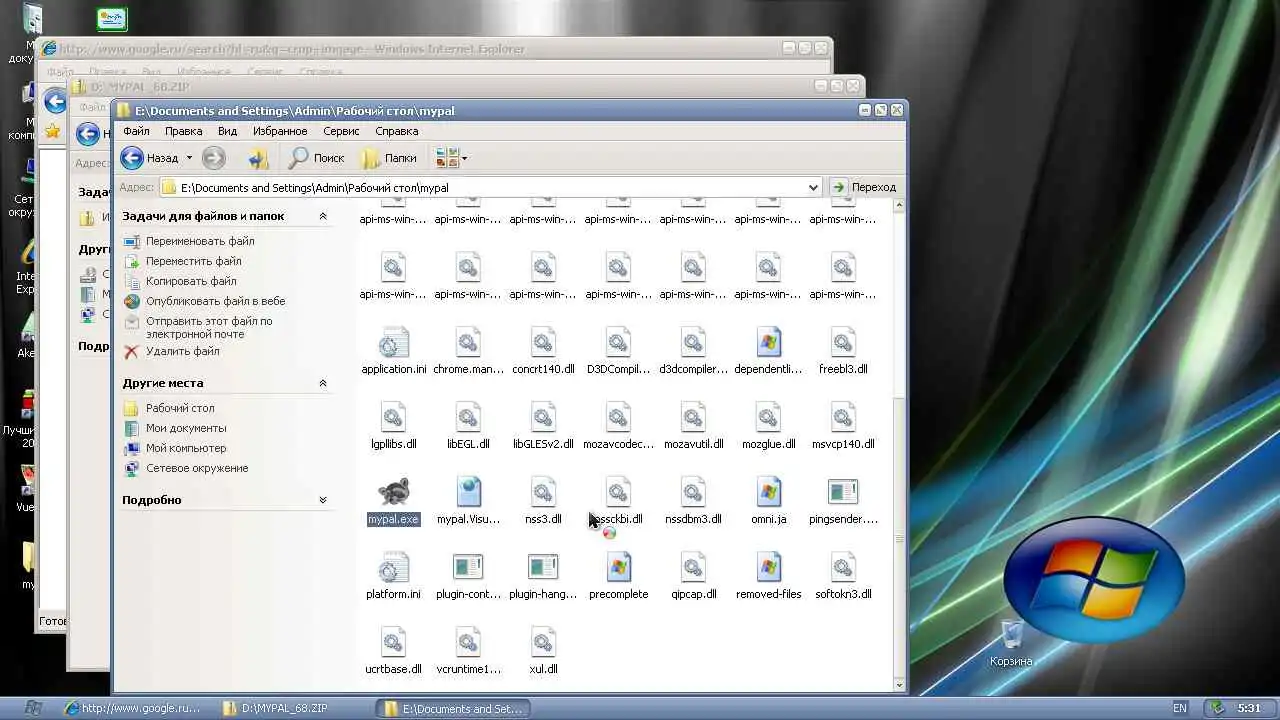Screen dimensions: 1280x720
Task: Select pingsender executable icon
Action: (843, 491)
